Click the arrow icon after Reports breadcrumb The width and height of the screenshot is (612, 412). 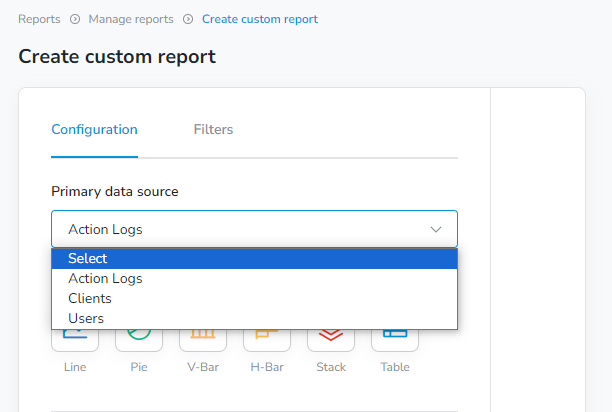[75, 19]
